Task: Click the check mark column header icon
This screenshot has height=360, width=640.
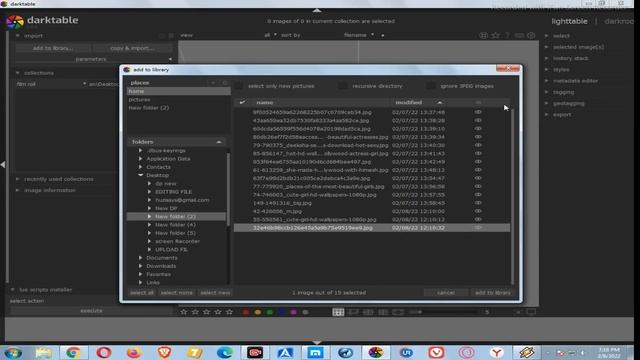Action: [242, 102]
